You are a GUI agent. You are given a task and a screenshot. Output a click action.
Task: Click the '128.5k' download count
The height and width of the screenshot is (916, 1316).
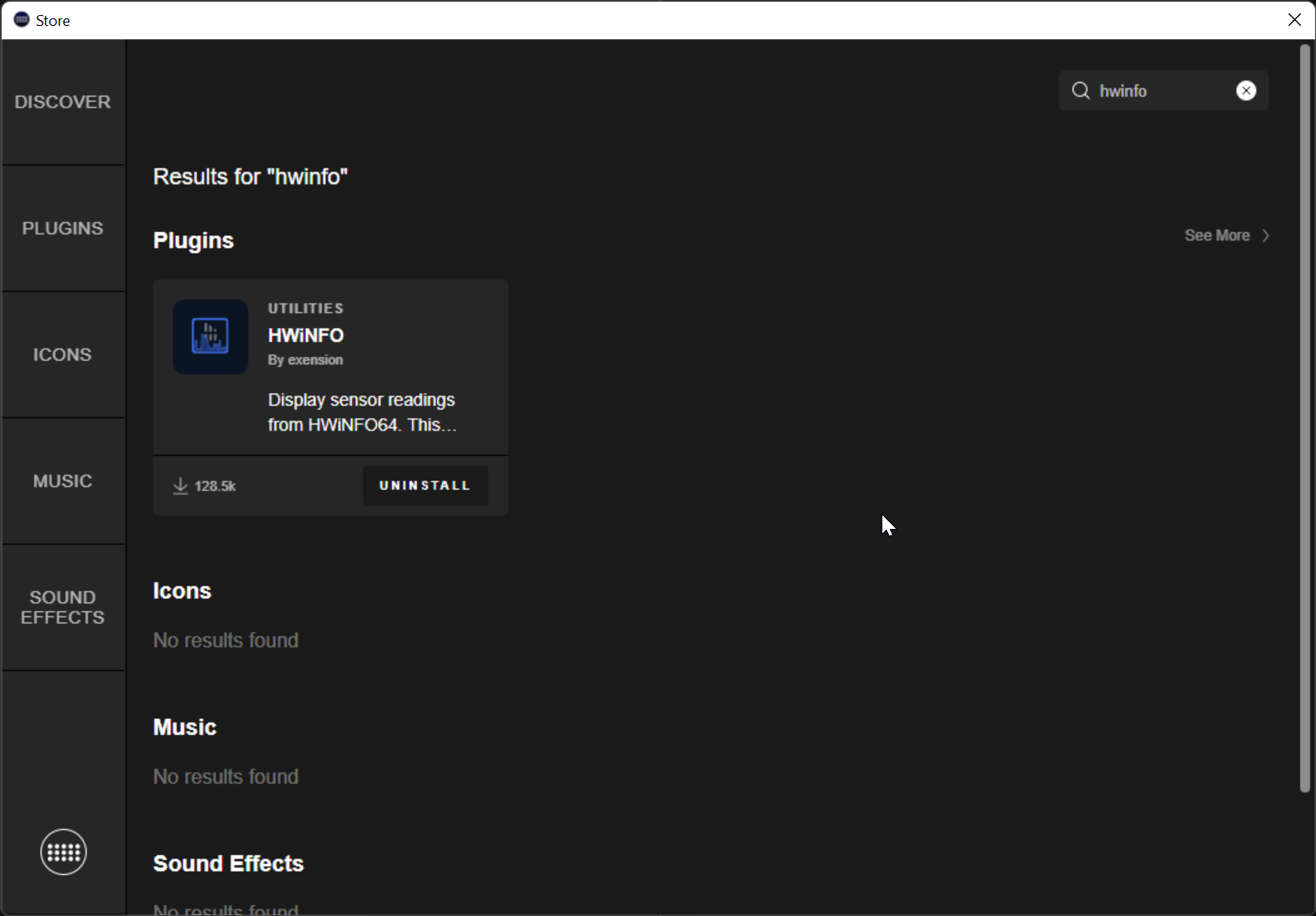(x=215, y=486)
